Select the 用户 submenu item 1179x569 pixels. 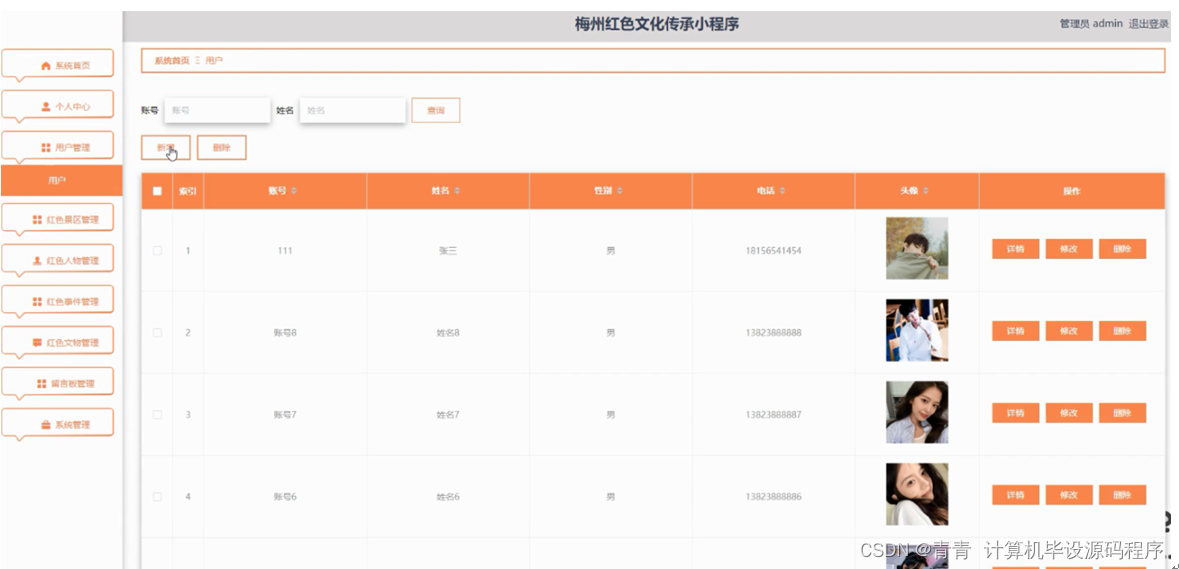(x=61, y=181)
